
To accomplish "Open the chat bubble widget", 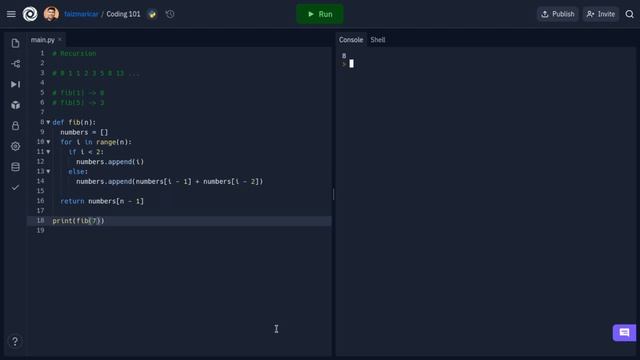I will 624,333.
